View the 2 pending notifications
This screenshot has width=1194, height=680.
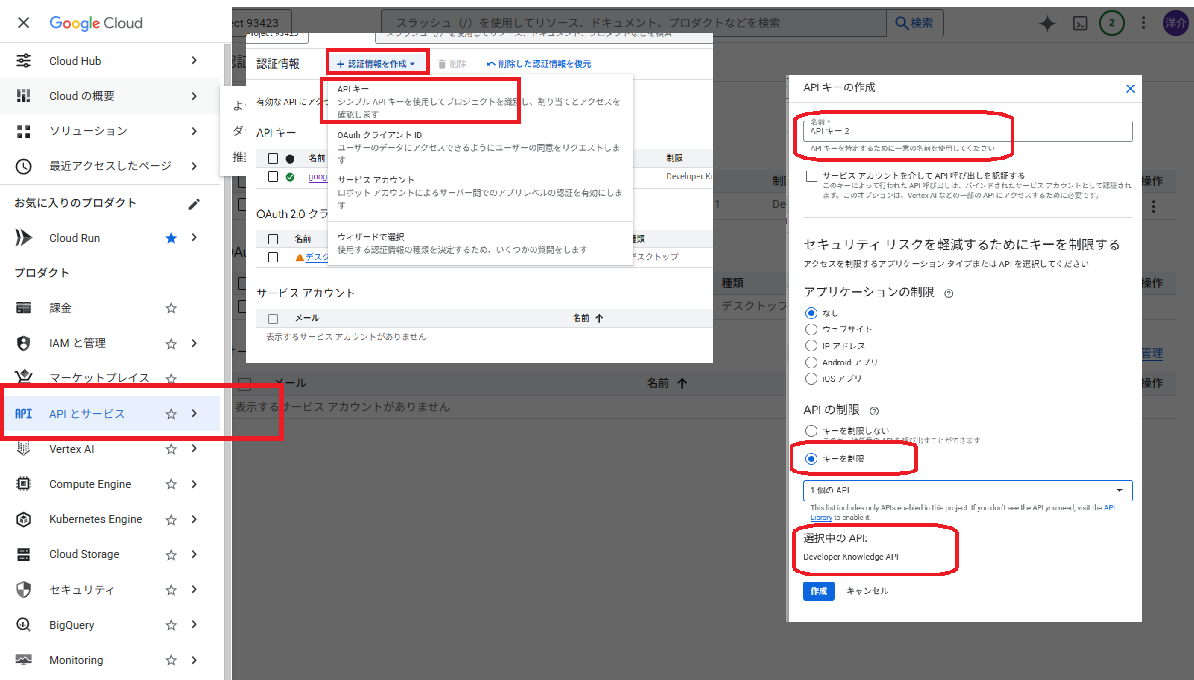(1112, 22)
